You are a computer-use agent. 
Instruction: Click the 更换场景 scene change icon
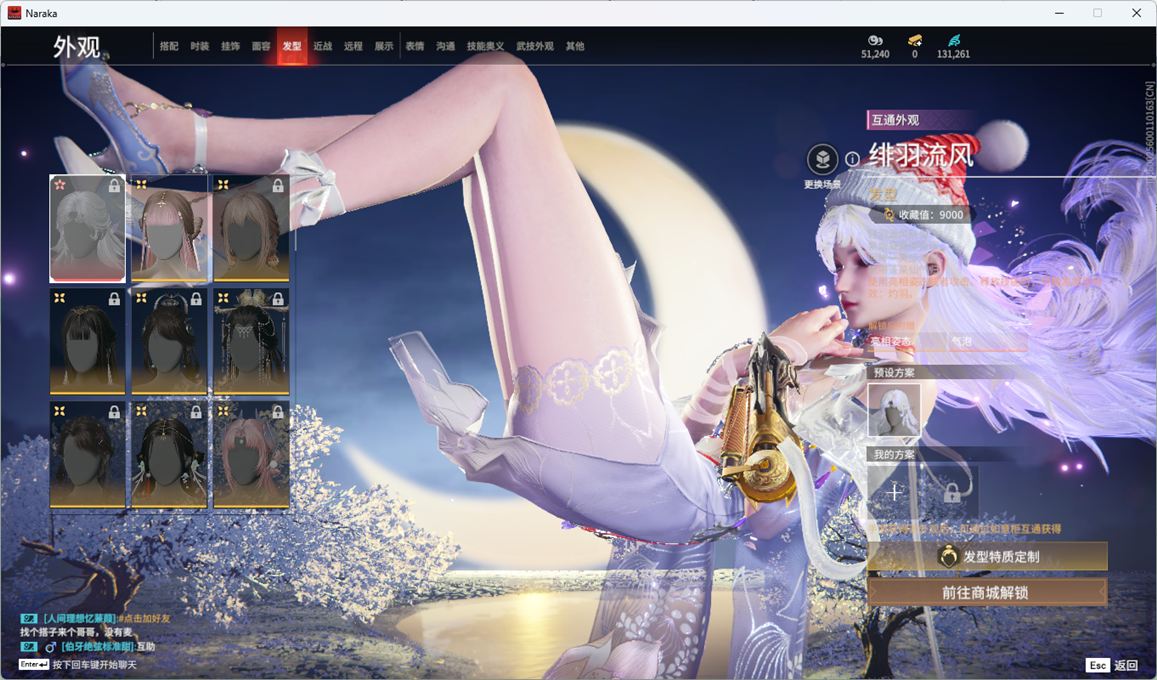(x=822, y=159)
